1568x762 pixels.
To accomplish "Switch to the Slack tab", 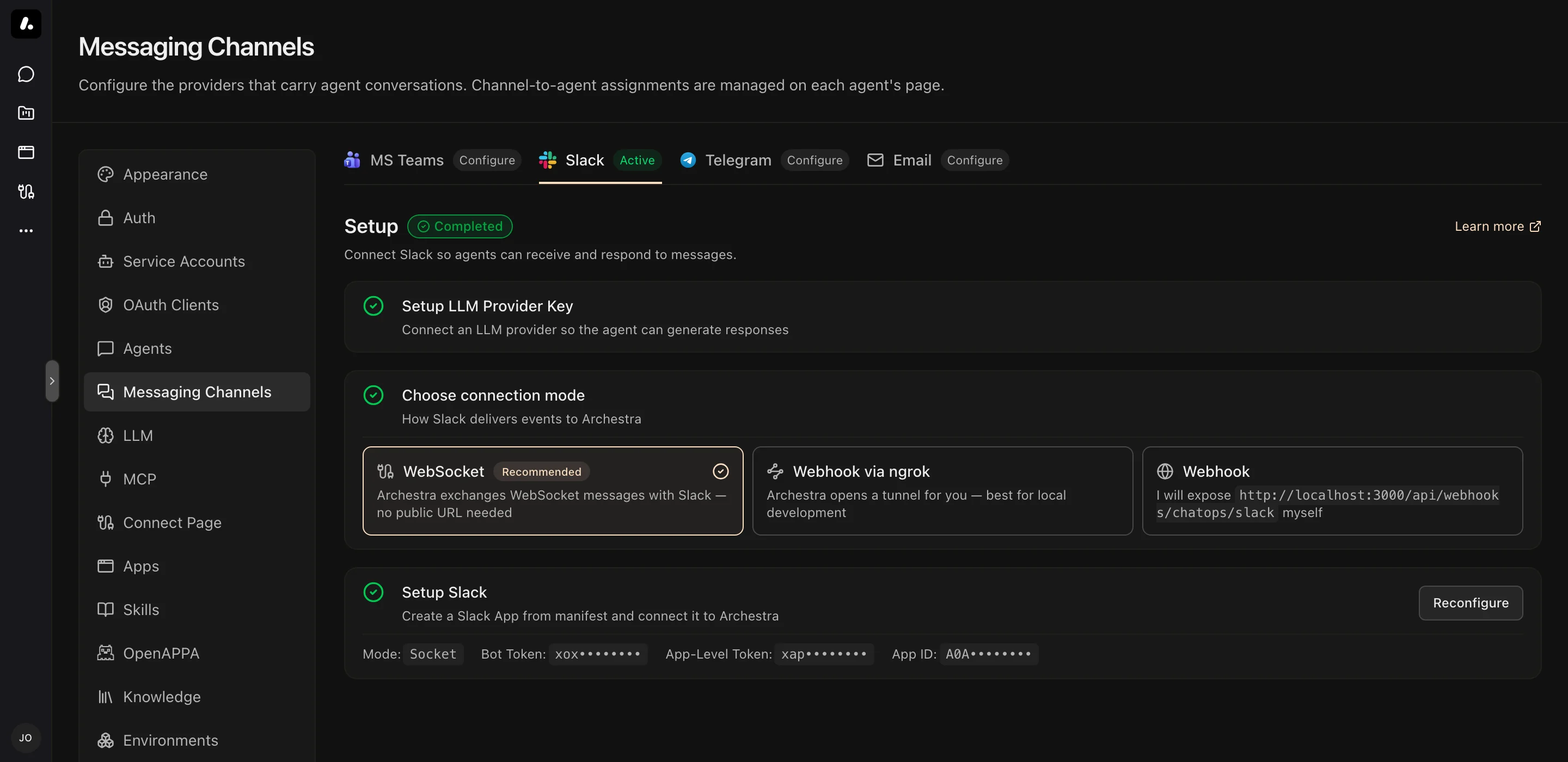I will 600,160.
